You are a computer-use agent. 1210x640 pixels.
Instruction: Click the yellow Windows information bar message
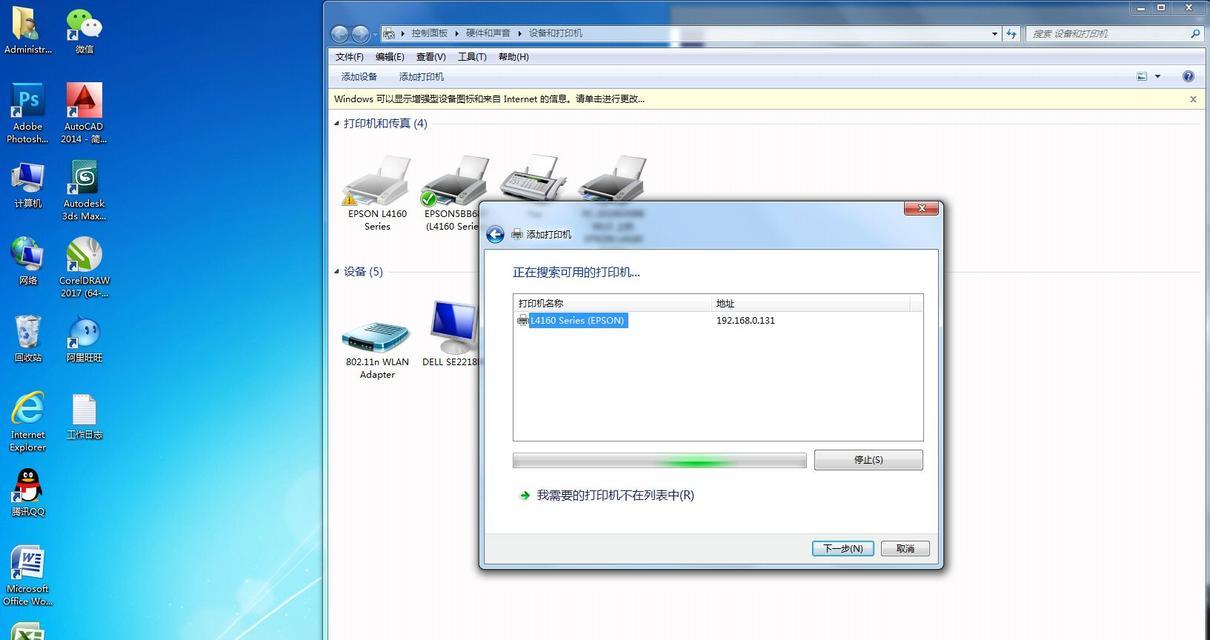[x=489, y=99]
